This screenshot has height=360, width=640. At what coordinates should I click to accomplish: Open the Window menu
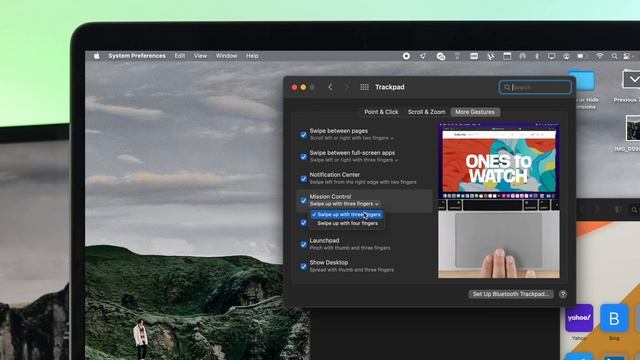(226, 56)
